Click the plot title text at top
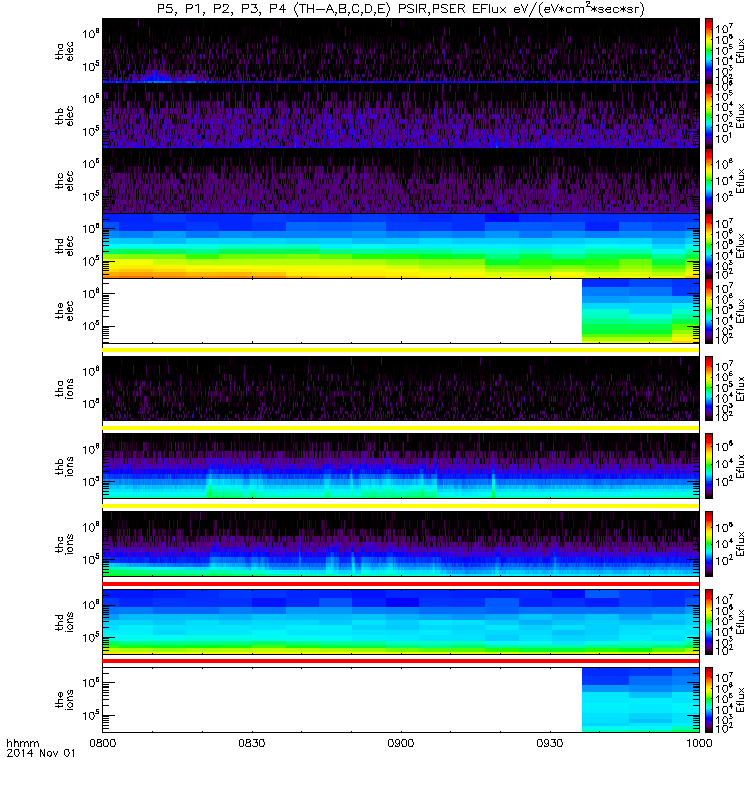The width and height of the screenshot is (750, 800). [x=401, y=9]
